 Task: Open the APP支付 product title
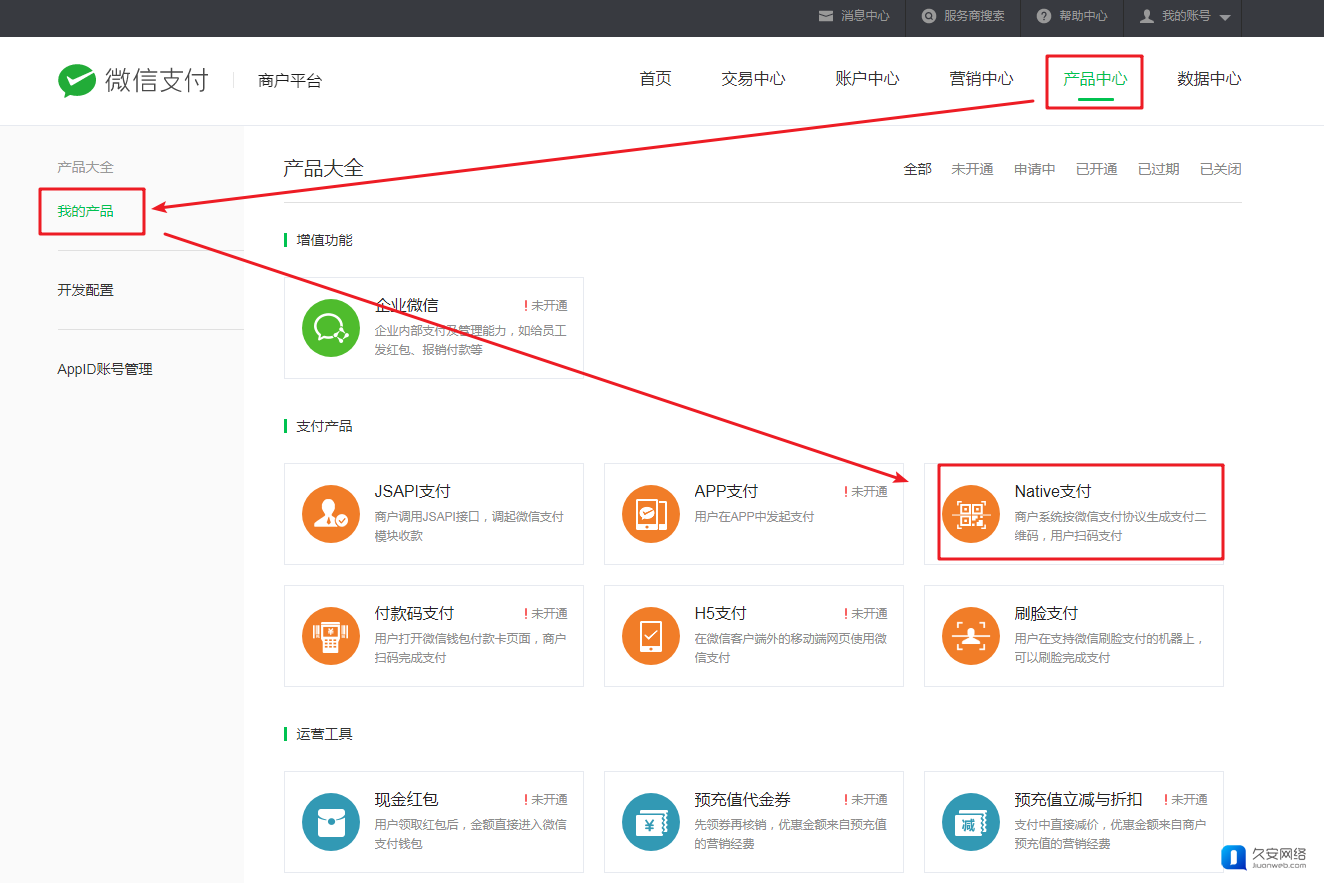(726, 491)
